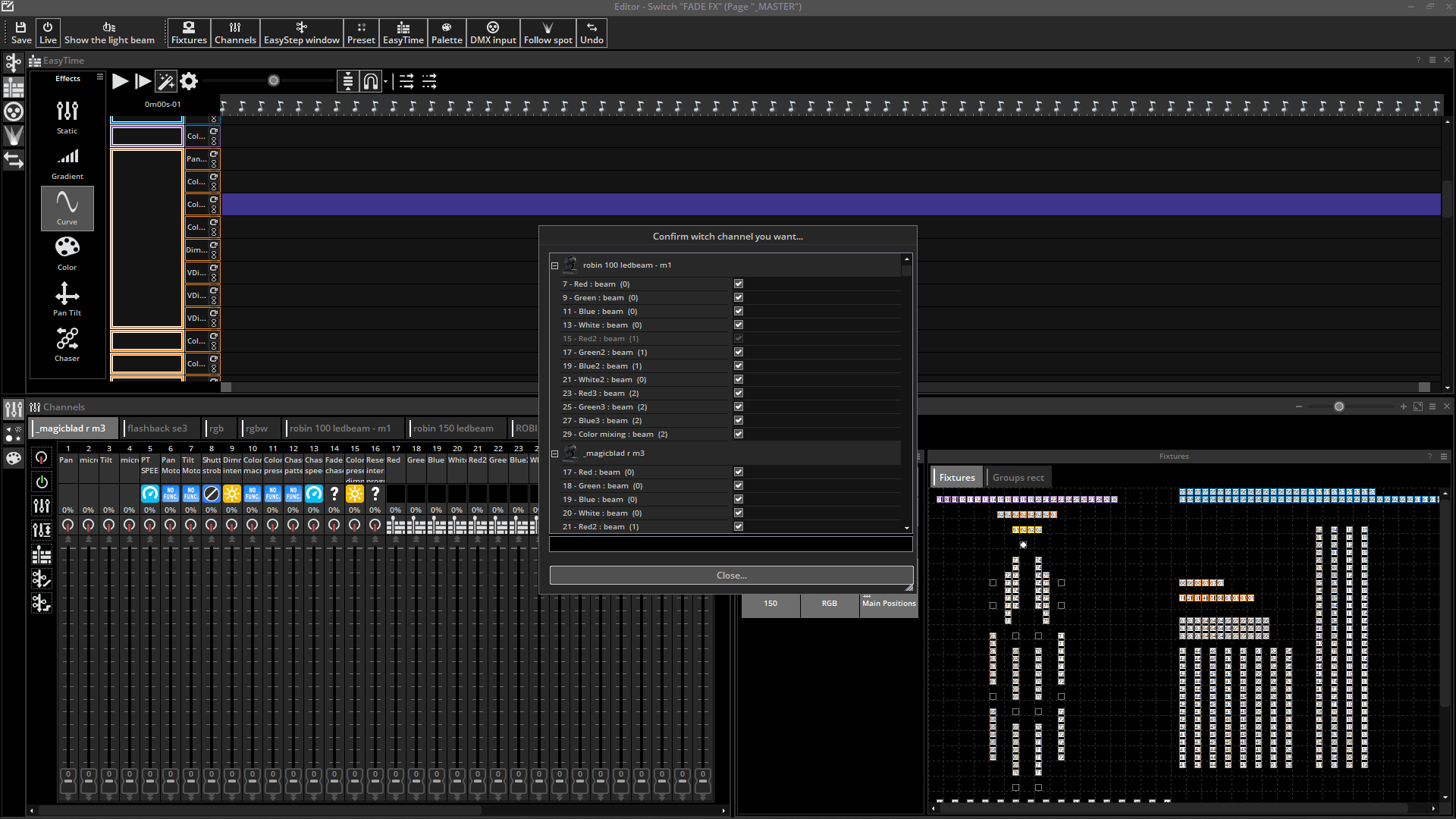The image size is (1456, 819).
Task: Click the Main Positions button
Action: coord(888,603)
